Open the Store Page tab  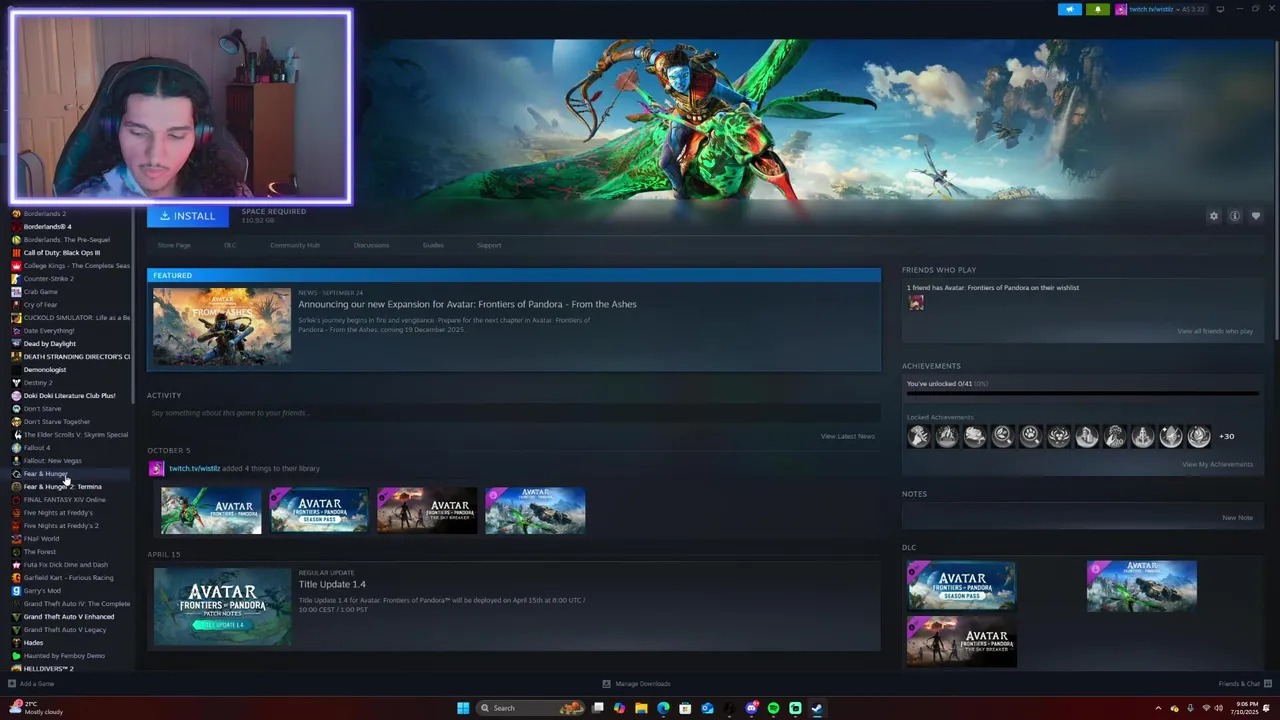tap(174, 245)
